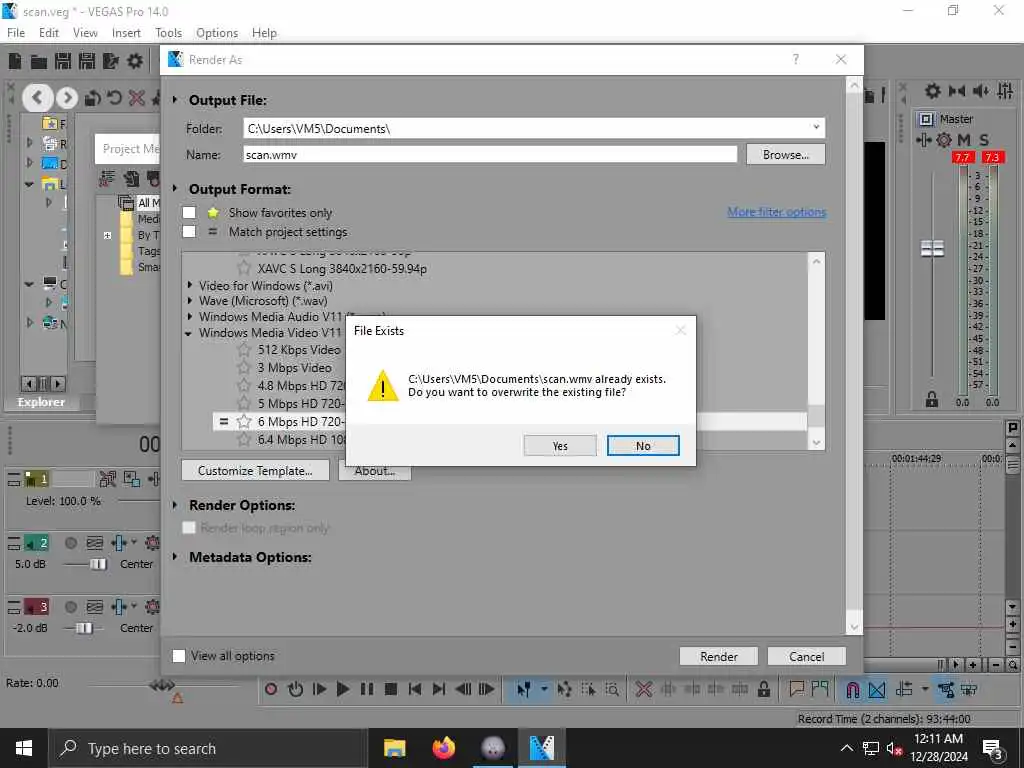Viewport: 1024px width, 768px height.
Task: Select the Normal Edit tool icon
Action: (x=524, y=689)
